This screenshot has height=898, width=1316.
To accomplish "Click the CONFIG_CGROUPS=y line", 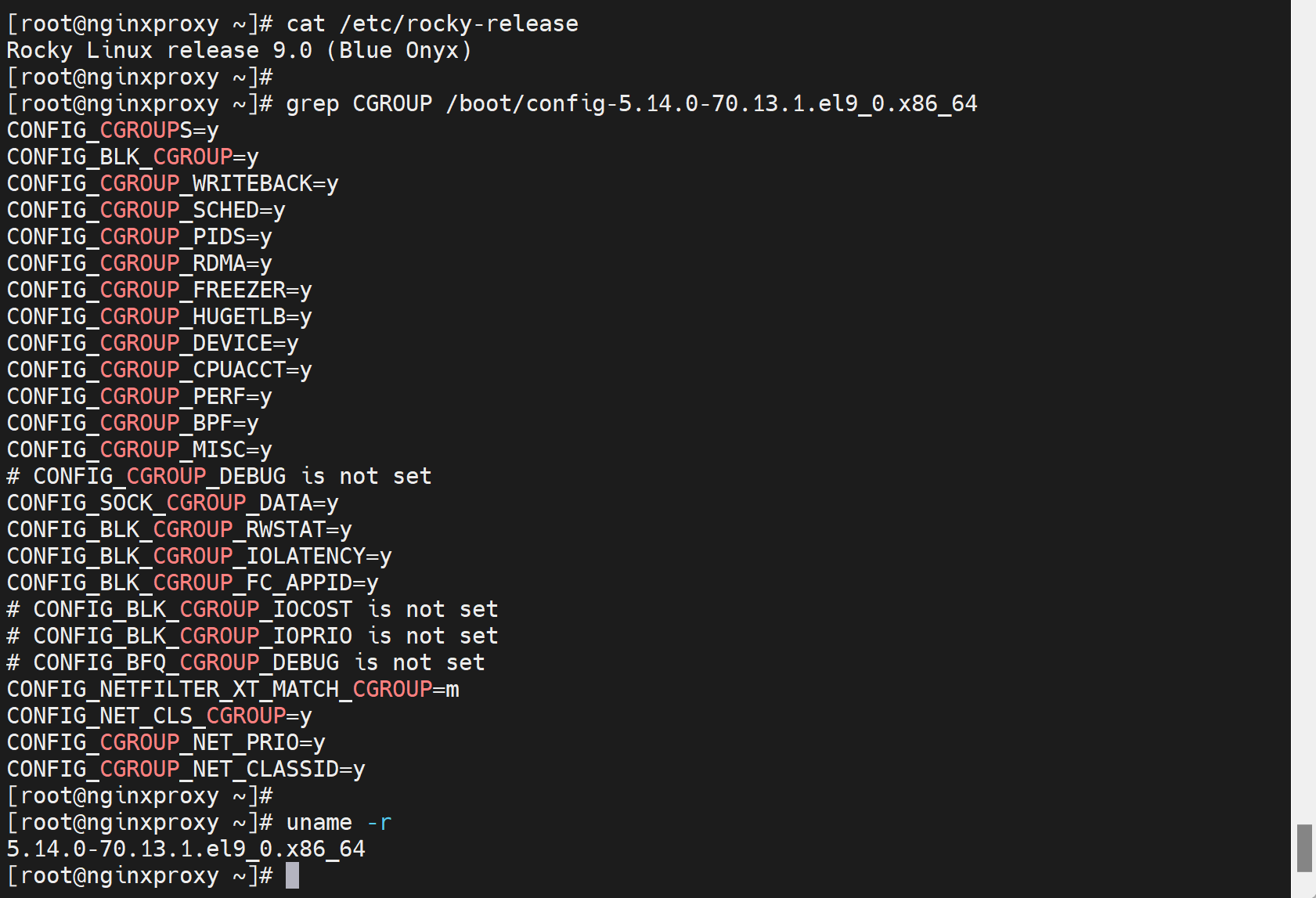I will (x=113, y=131).
